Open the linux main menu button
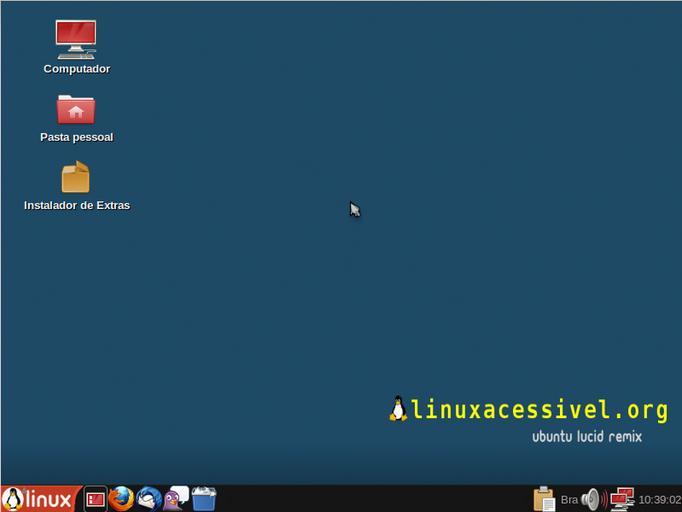Screen dimensions: 682x512 [38, 498]
